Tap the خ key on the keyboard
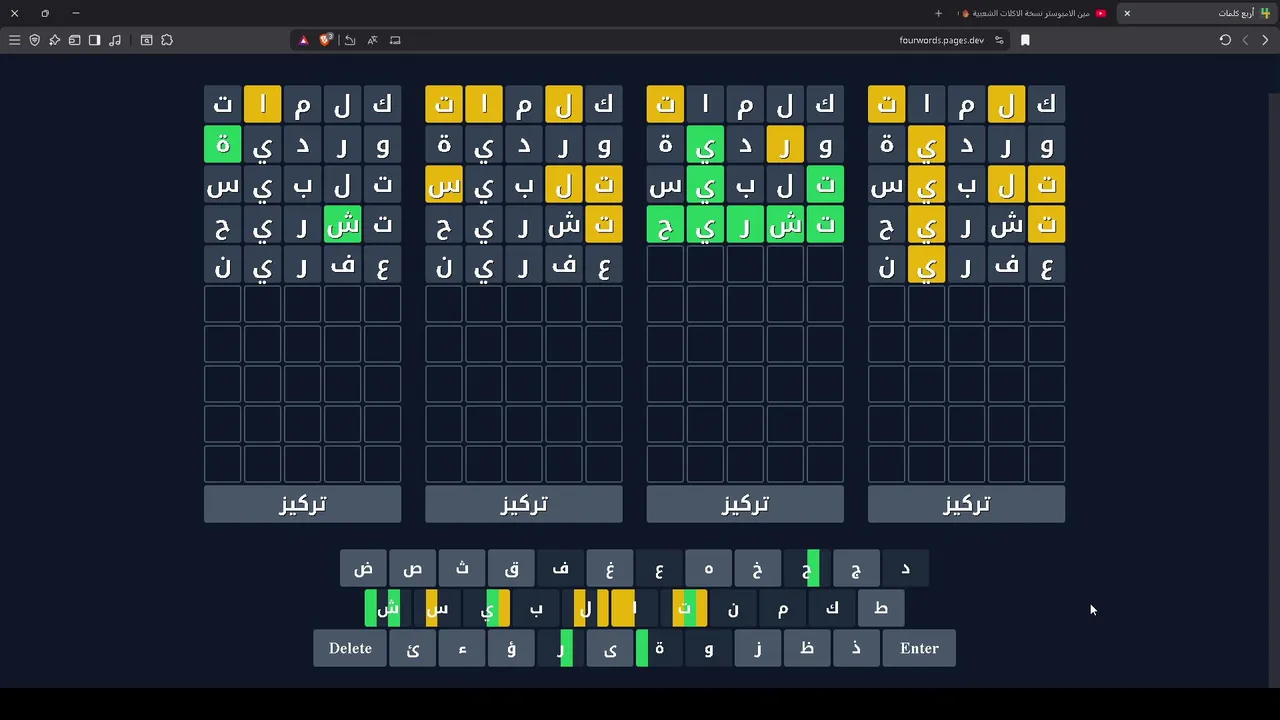This screenshot has height=720, width=1280. pyautogui.click(x=757, y=568)
